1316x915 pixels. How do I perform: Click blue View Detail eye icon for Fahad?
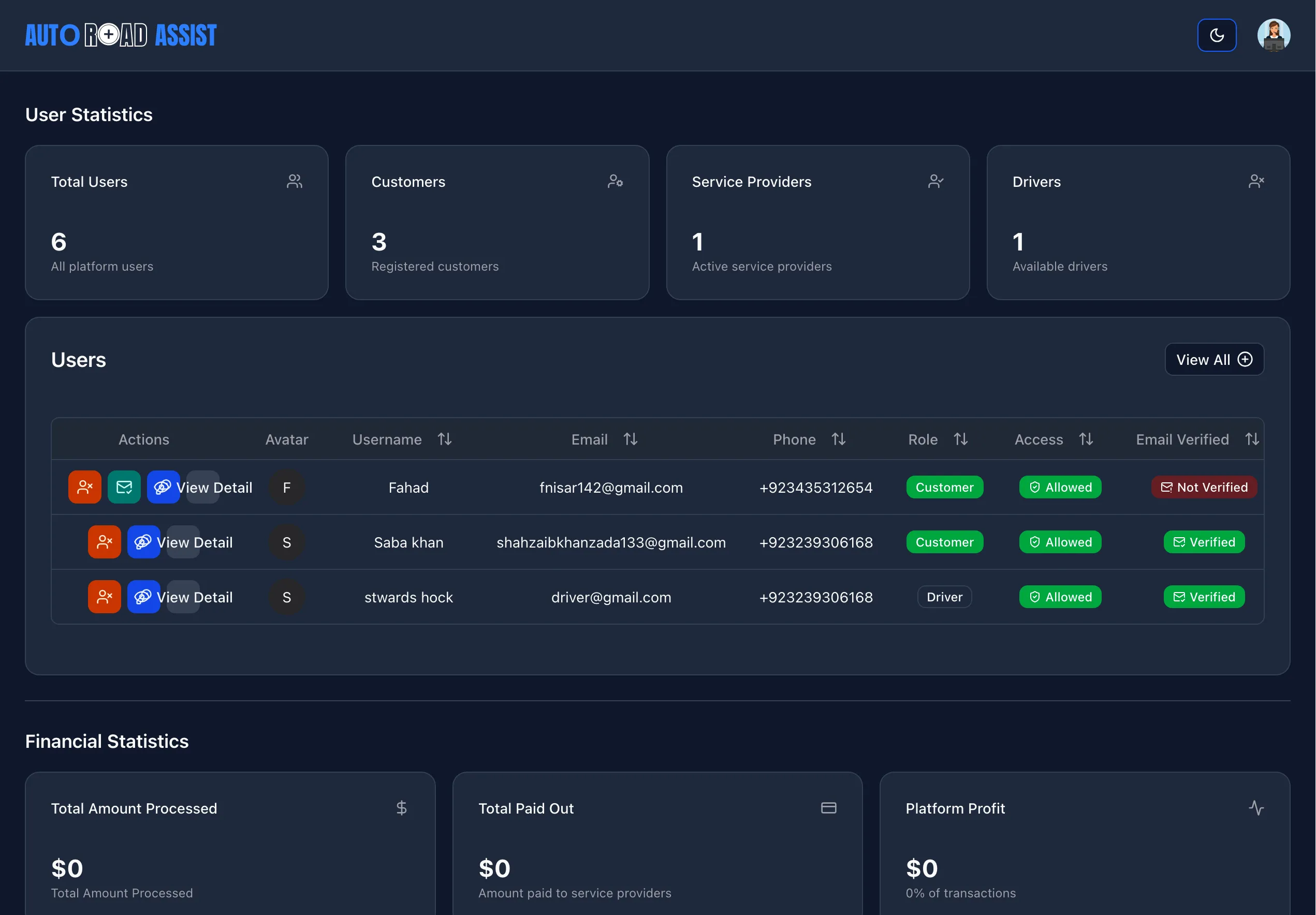point(163,487)
